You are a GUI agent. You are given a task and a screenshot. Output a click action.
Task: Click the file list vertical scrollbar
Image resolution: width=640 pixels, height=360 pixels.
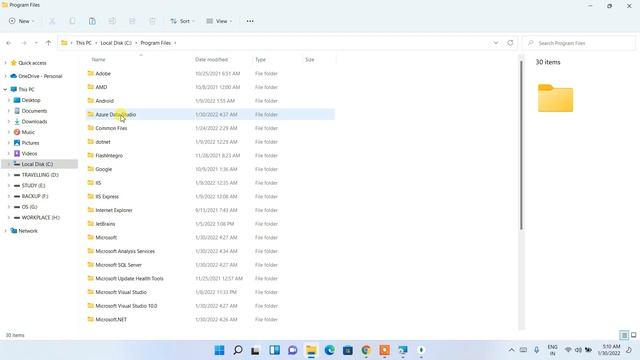click(x=521, y=145)
